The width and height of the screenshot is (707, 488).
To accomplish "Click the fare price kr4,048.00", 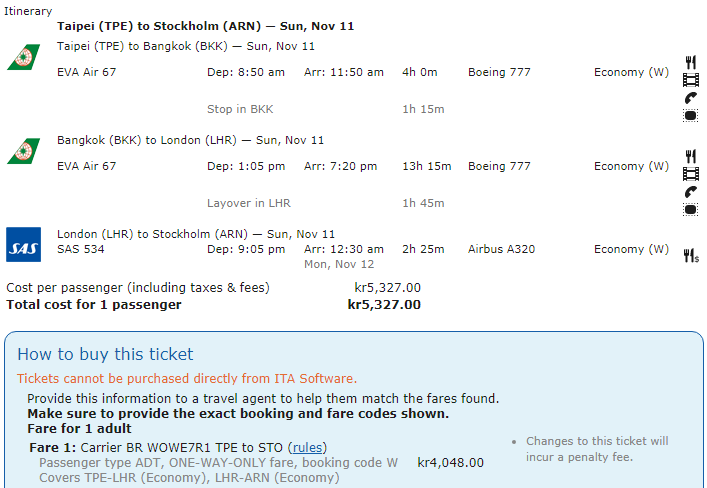I will (x=450, y=462).
